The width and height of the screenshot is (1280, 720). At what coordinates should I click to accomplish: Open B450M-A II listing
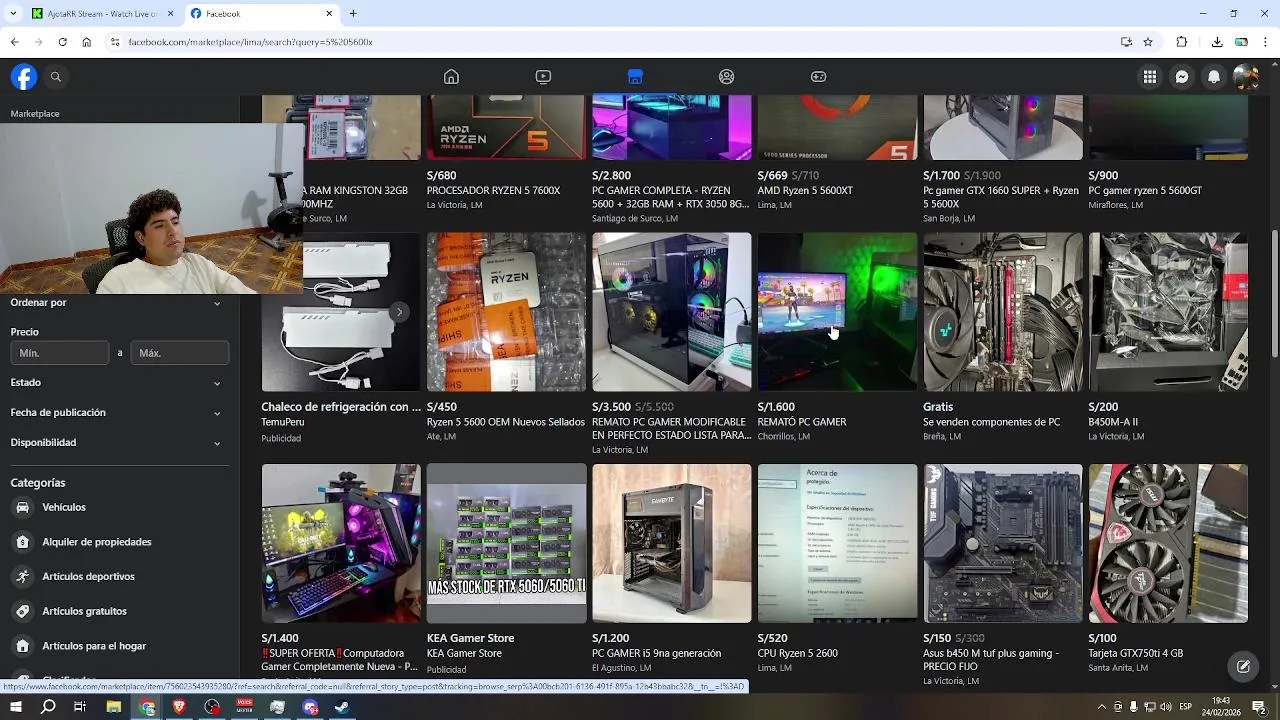(x=1168, y=335)
